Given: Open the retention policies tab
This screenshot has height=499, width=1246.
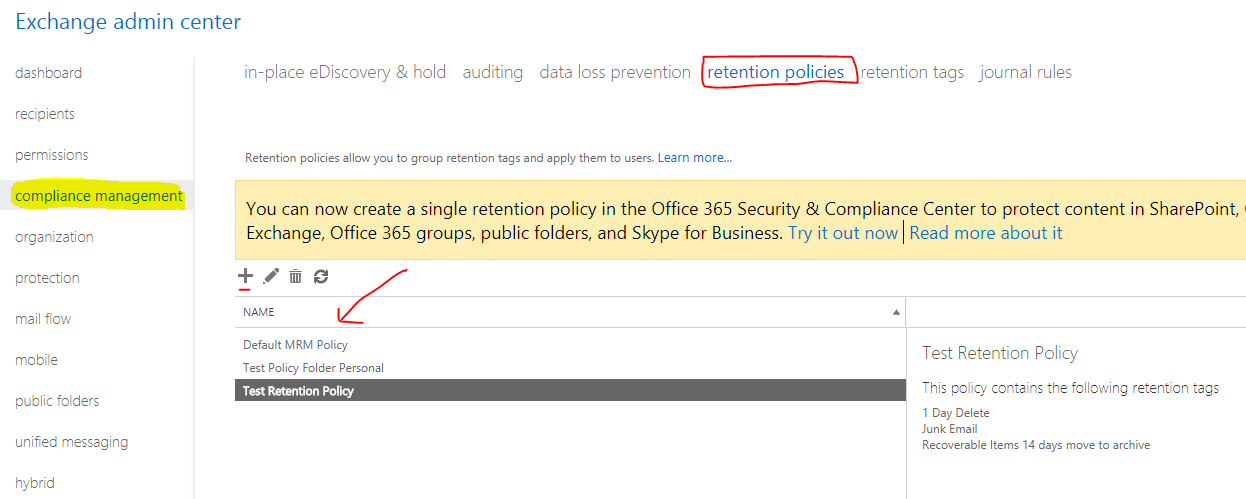Looking at the screenshot, I should [776, 72].
